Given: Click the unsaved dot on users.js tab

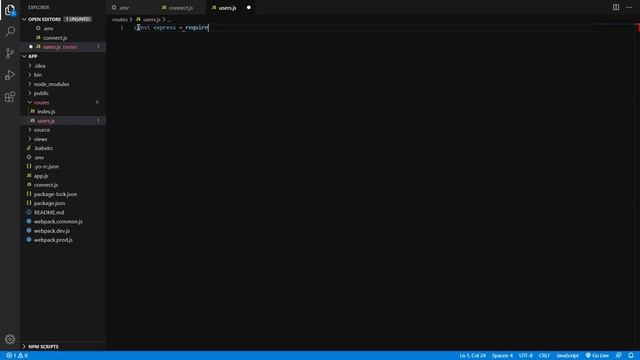Looking at the screenshot, I should 249,7.
